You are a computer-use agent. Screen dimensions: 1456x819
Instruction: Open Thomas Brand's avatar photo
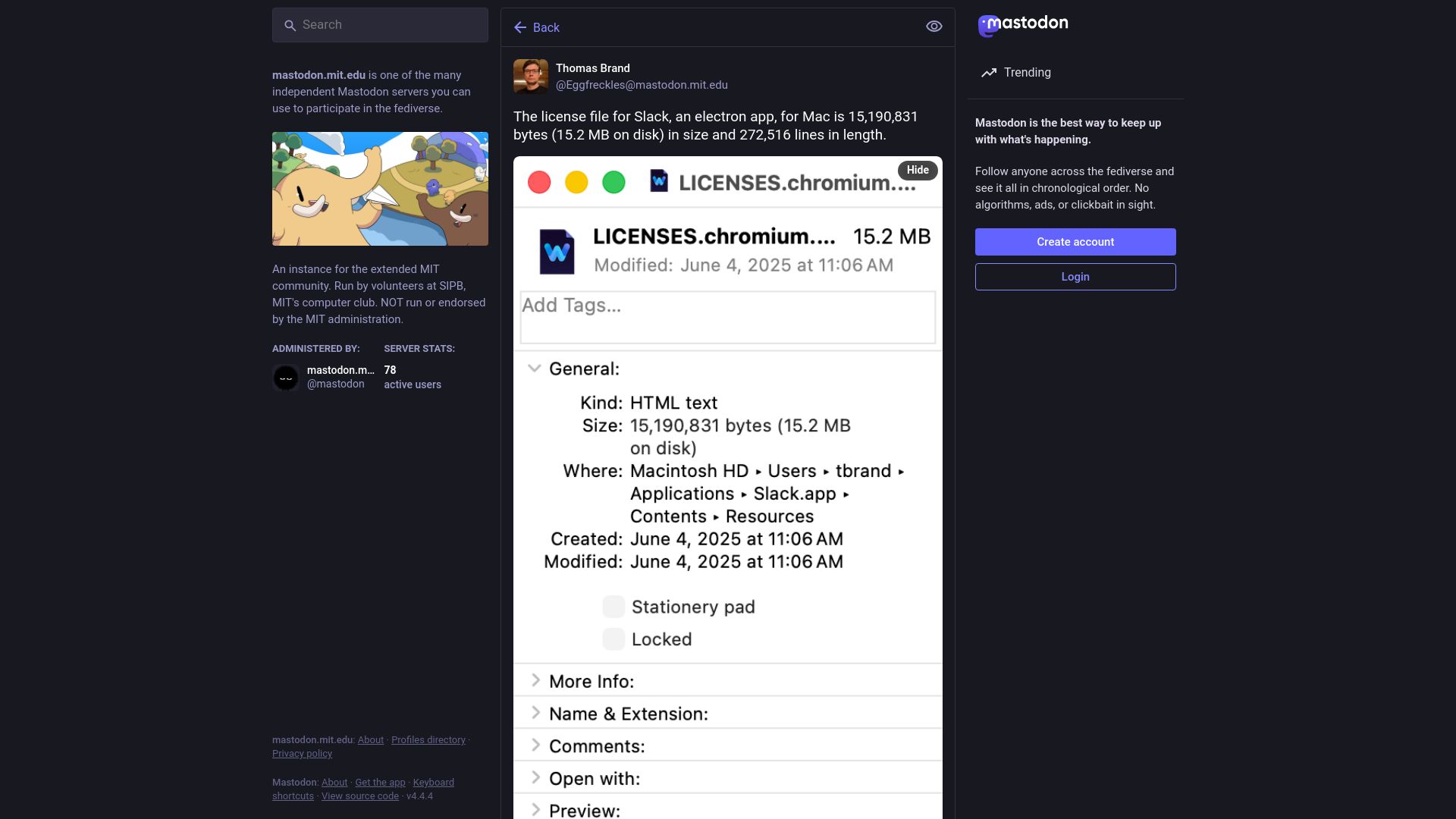click(x=531, y=77)
